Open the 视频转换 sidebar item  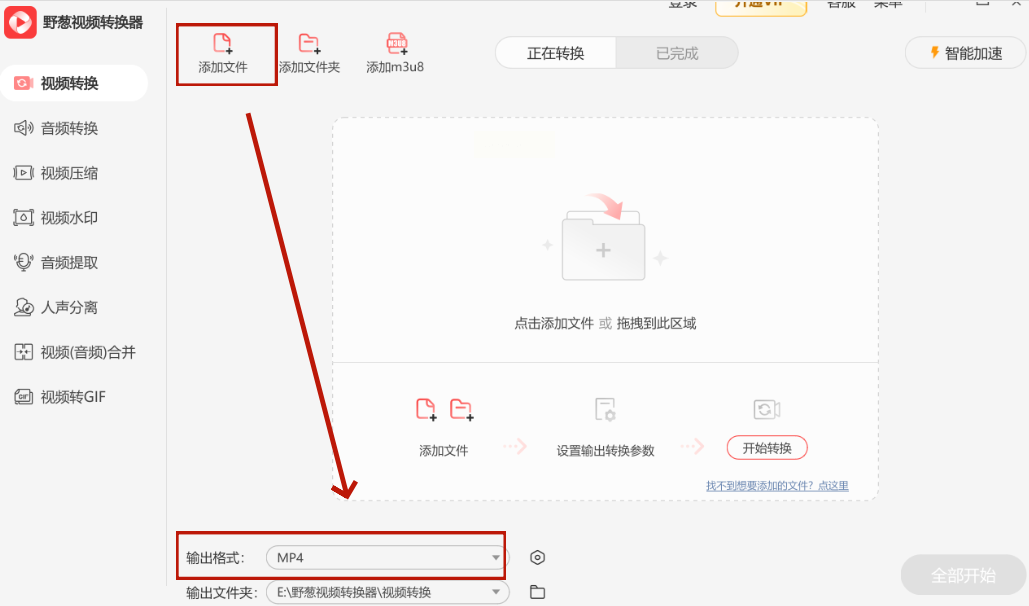coord(74,83)
